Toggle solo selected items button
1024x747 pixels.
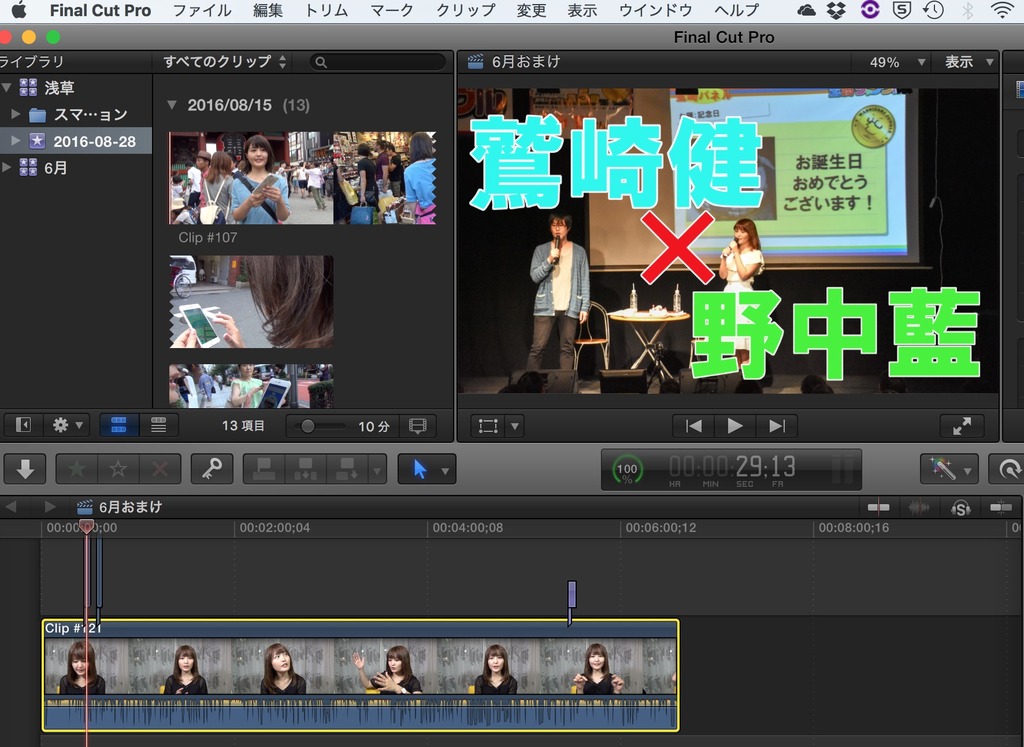pos(960,507)
